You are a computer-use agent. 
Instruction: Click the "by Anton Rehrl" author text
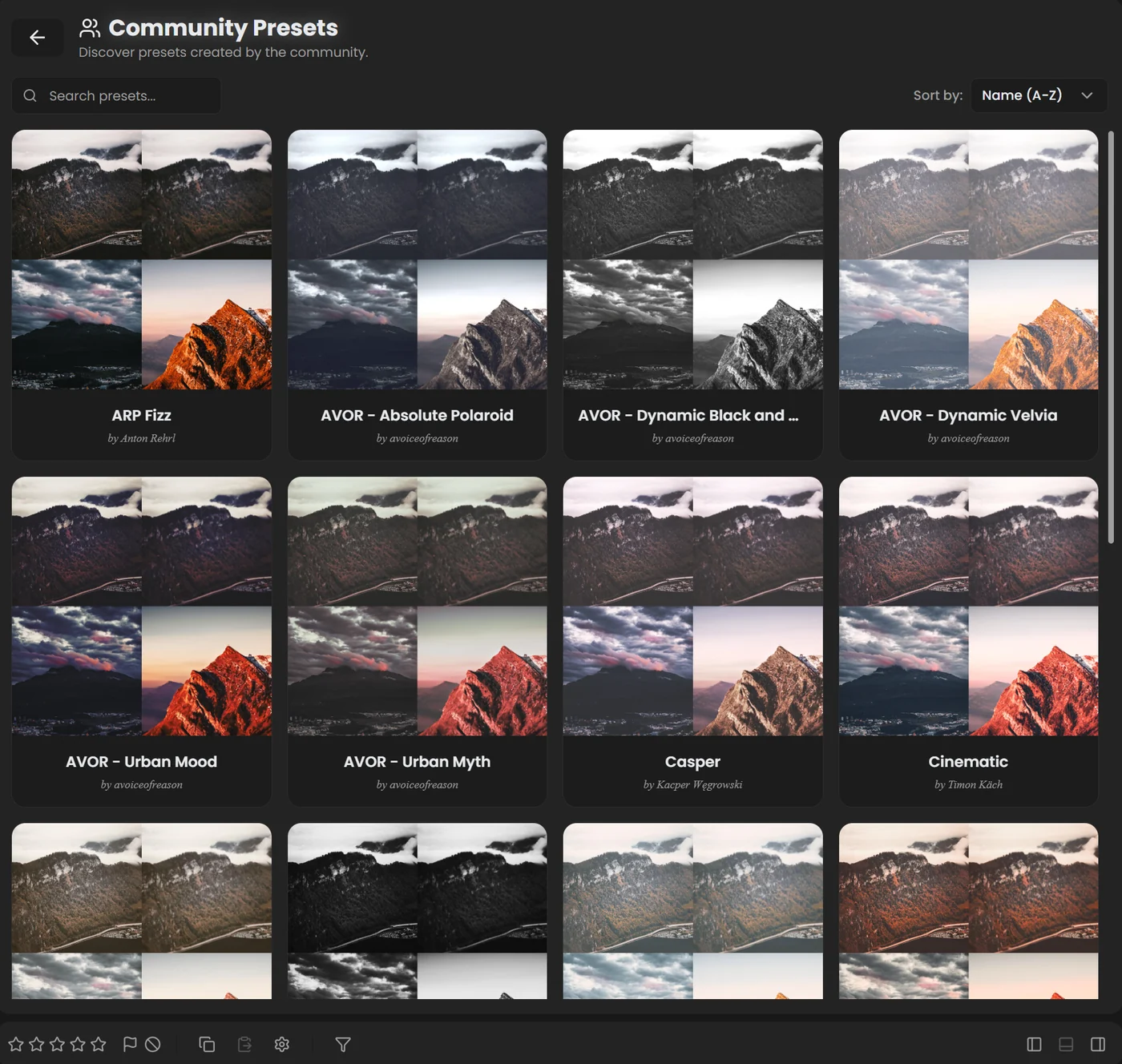[142, 438]
